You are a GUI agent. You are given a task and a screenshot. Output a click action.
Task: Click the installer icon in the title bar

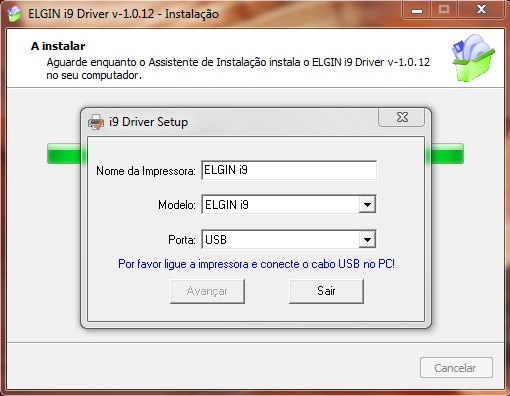[x=14, y=14]
